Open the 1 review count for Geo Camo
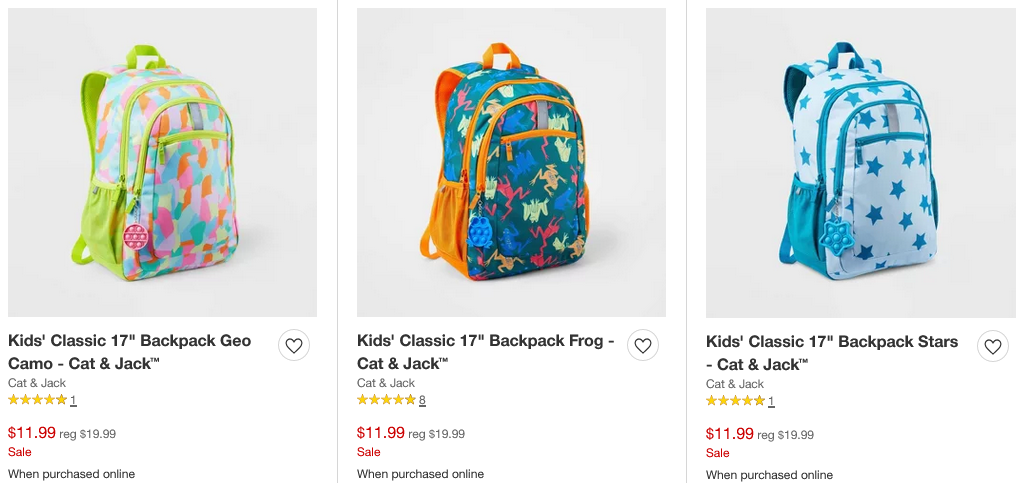Viewport: 1031px width, 483px height. pyautogui.click(x=73, y=400)
